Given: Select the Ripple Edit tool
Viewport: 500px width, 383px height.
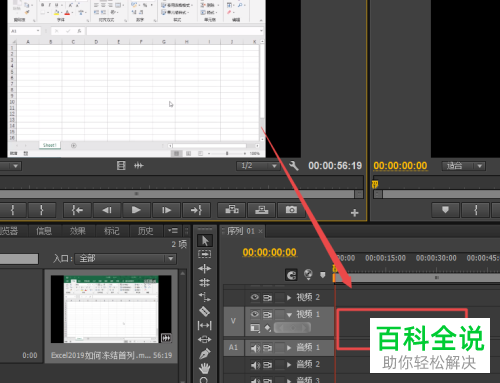Looking at the screenshot, I should pos(205,268).
